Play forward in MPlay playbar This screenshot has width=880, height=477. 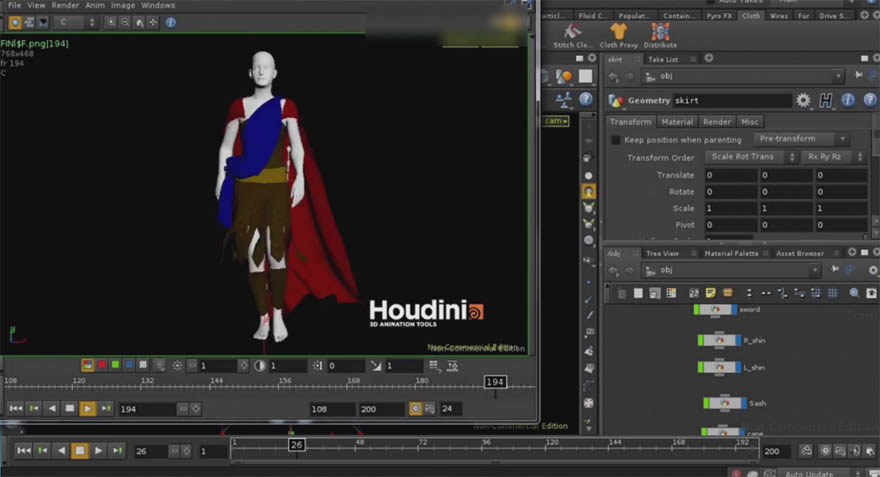(88, 409)
